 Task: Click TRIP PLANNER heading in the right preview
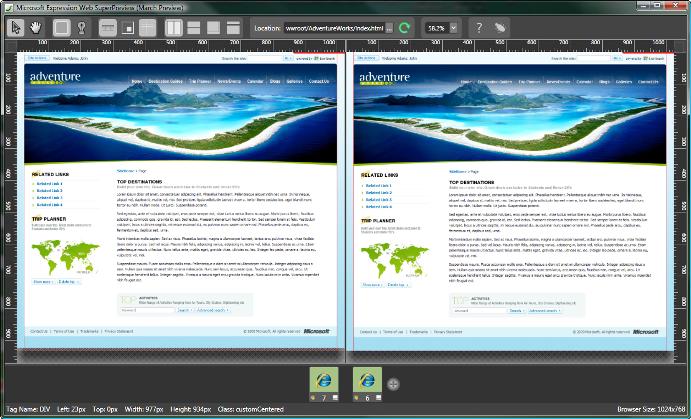[x=378, y=221]
